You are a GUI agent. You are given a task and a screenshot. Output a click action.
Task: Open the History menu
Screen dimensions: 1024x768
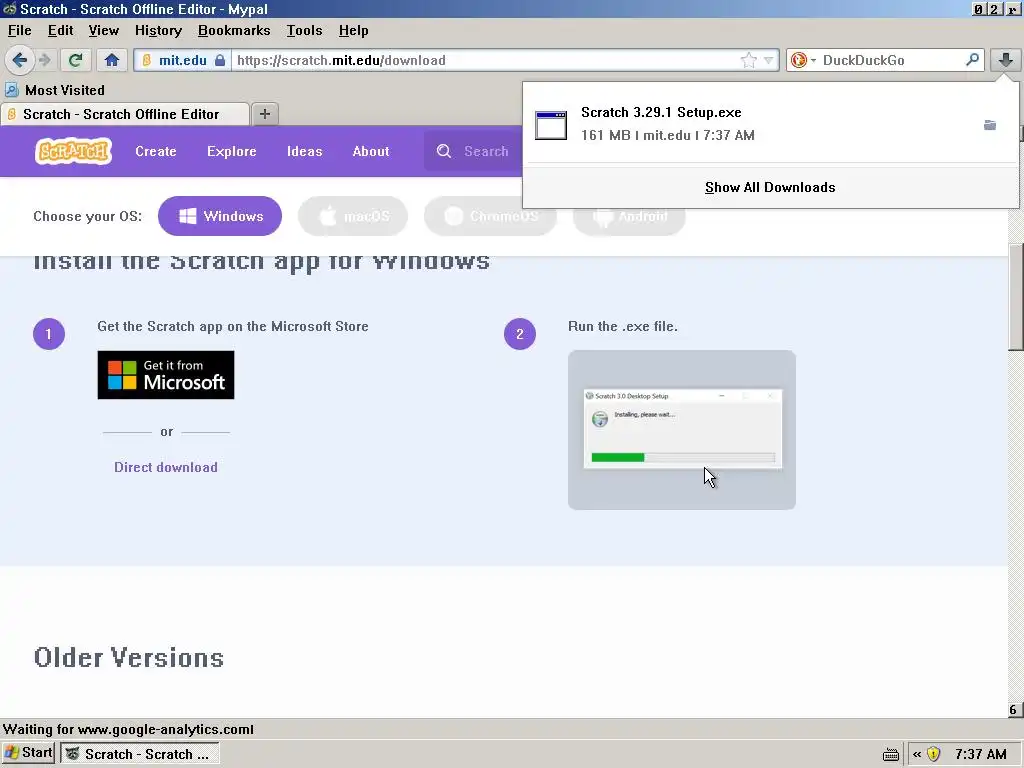(159, 31)
